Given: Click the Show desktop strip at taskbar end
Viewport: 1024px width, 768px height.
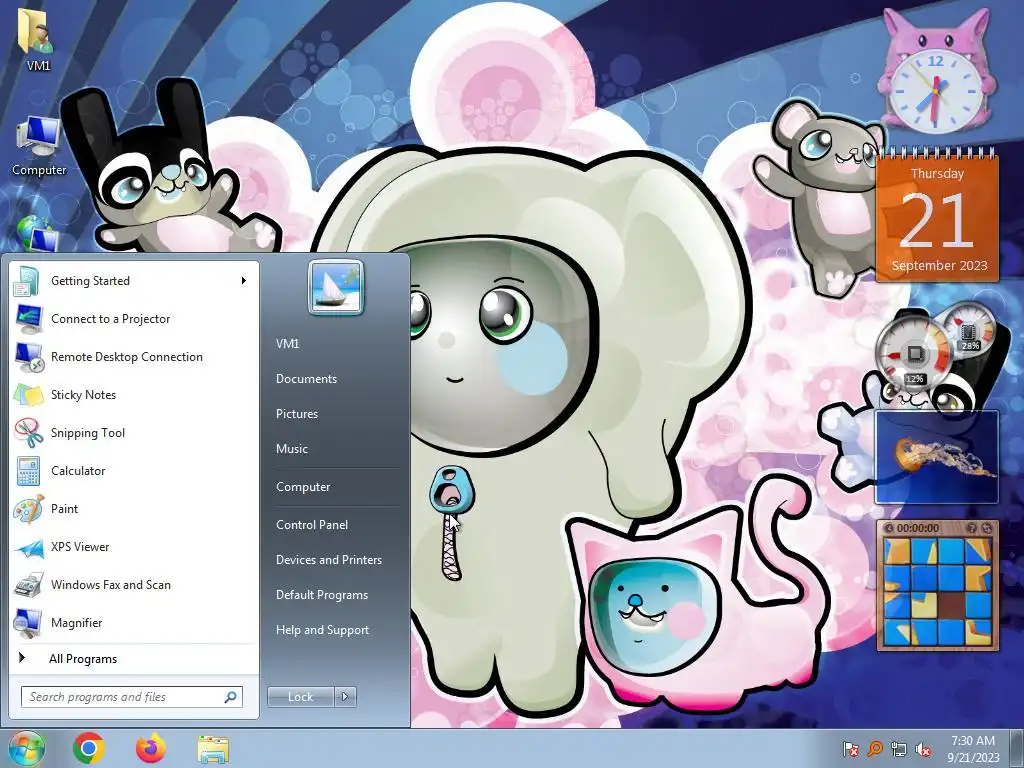Looking at the screenshot, I should point(1017,748).
